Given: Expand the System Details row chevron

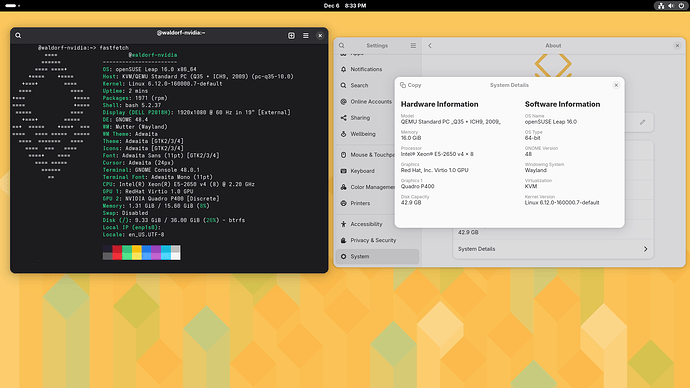Looking at the screenshot, I should point(646,249).
